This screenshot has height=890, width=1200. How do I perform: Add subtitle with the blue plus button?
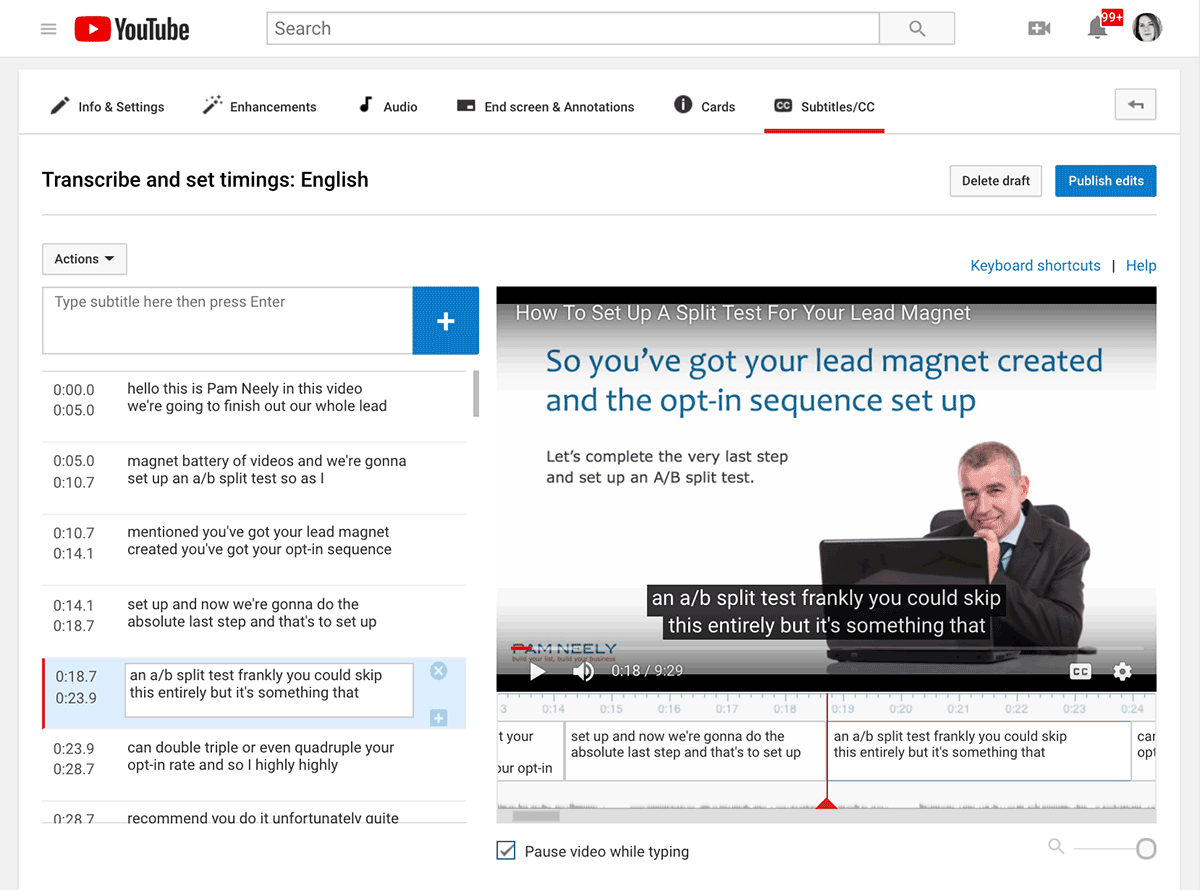pos(446,321)
